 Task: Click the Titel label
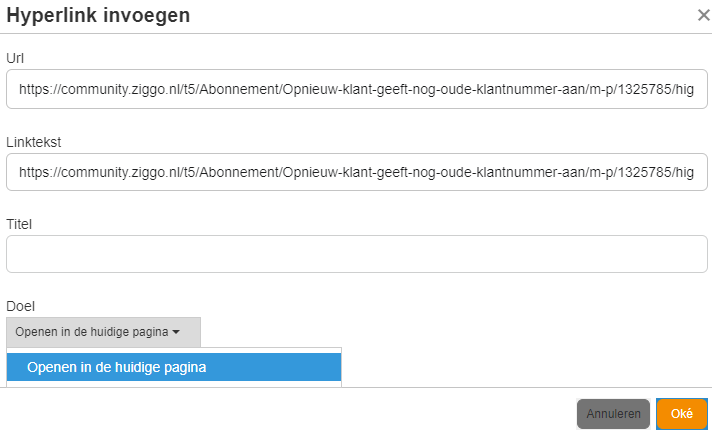(19, 224)
